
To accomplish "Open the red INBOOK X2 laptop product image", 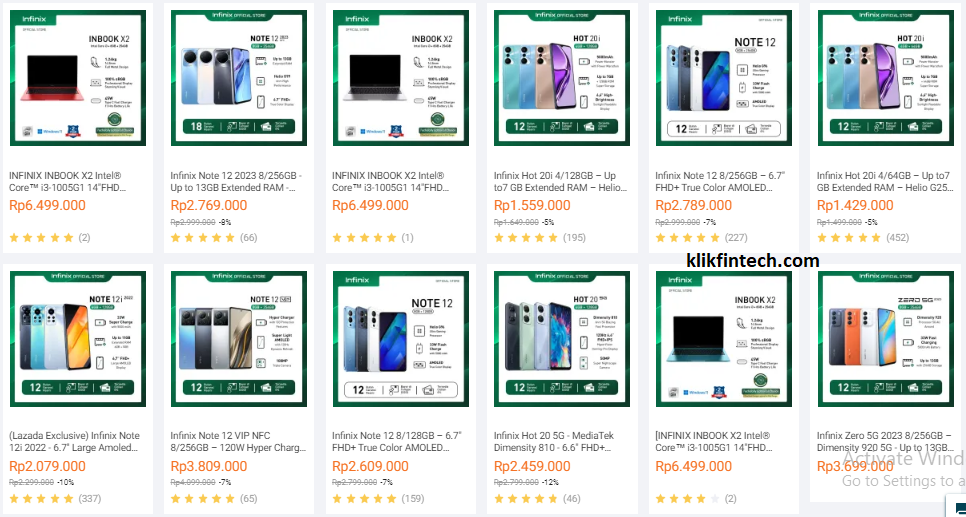I will click(x=78, y=78).
